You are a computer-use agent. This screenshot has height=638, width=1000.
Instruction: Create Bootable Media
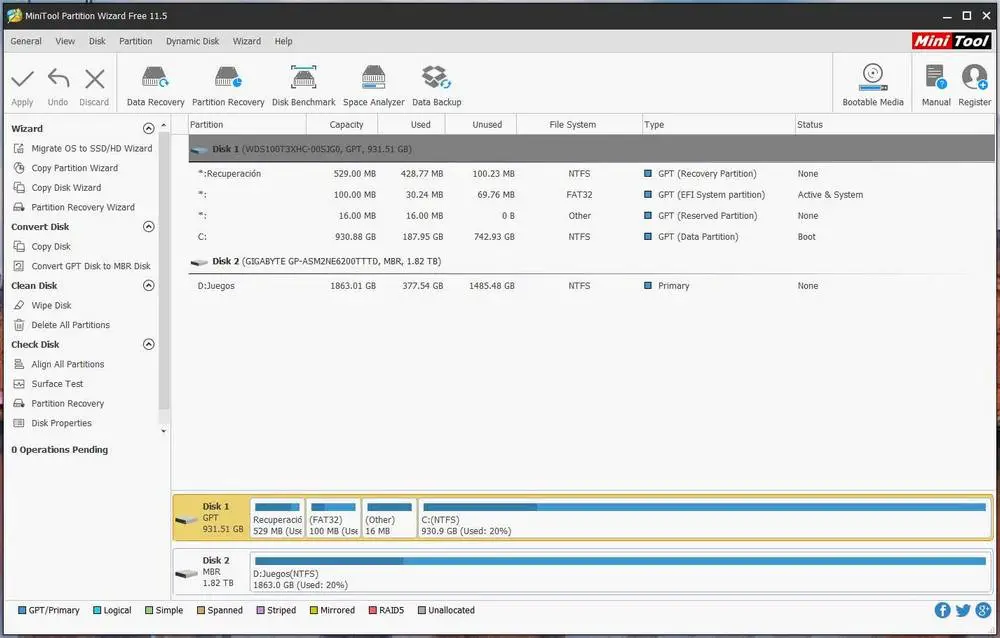point(872,85)
